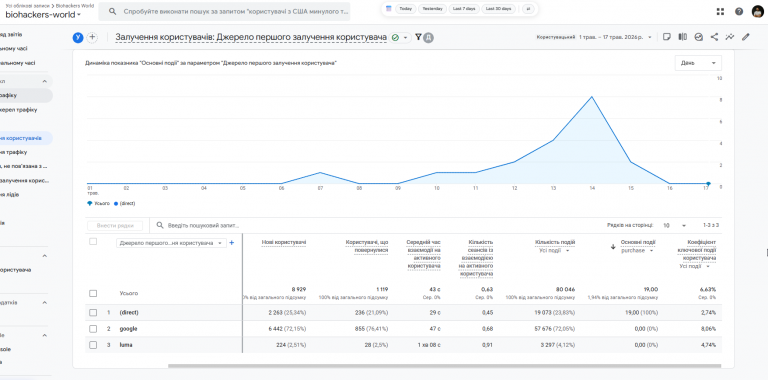Viewport: 768px width, 380px height.
Task: Click the report title 'Залучення користувачів'
Action: (x=251, y=37)
